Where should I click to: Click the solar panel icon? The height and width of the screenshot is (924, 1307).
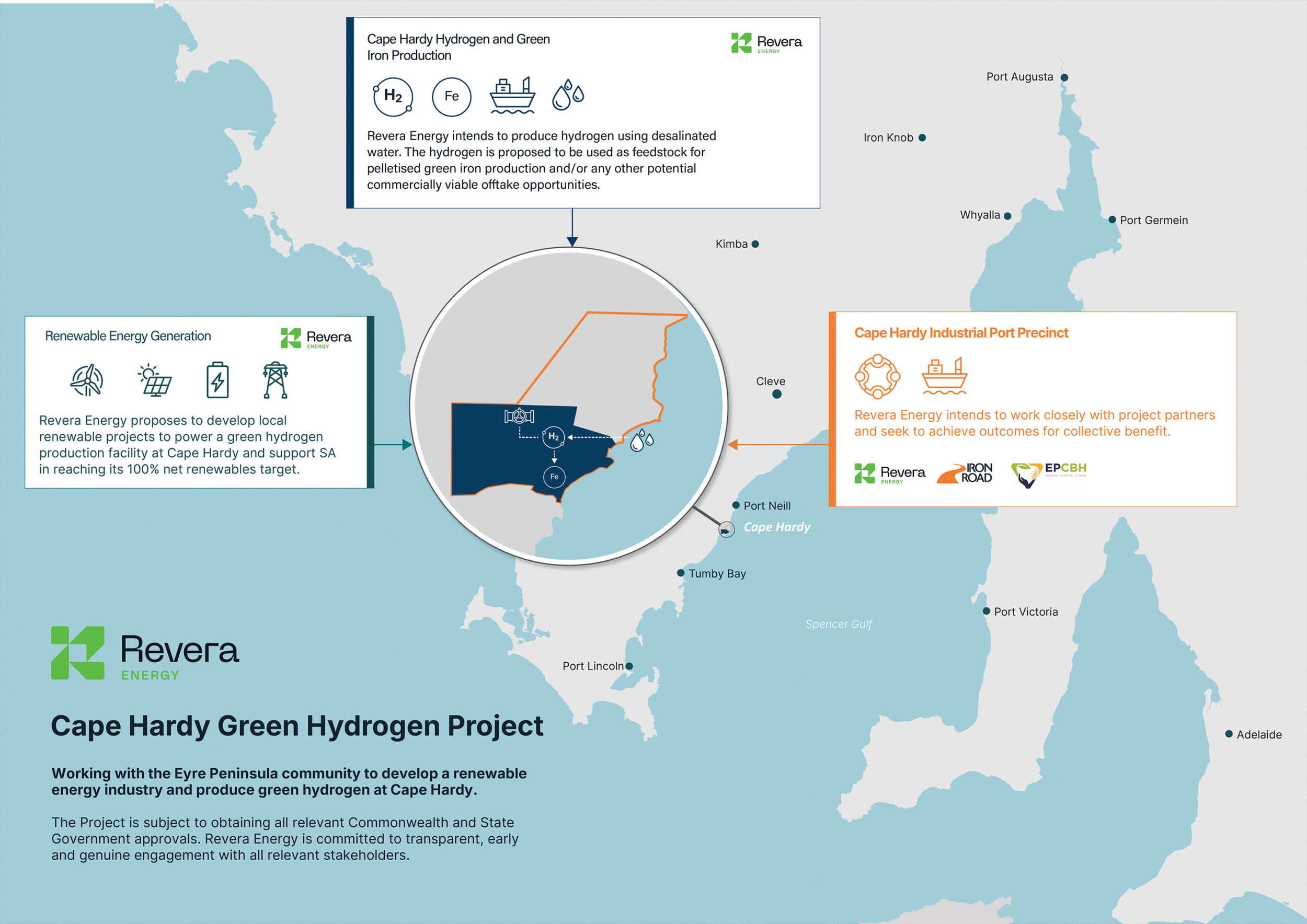(155, 380)
